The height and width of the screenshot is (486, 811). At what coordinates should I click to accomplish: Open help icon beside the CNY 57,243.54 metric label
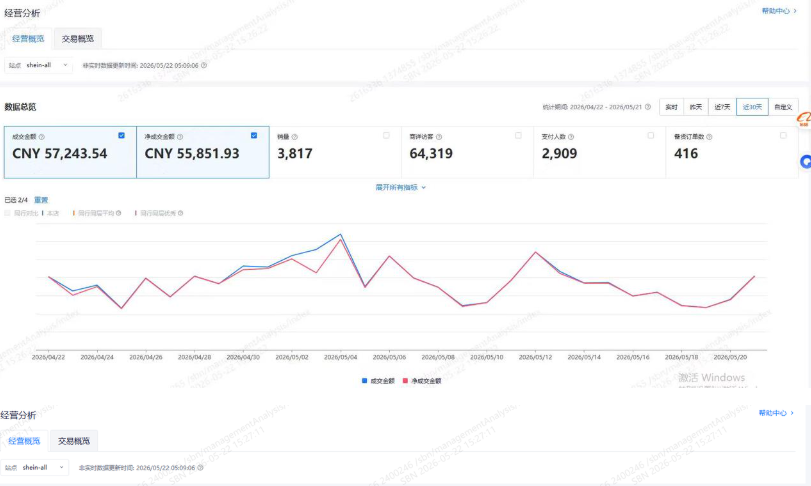pyautogui.click(x=42, y=137)
